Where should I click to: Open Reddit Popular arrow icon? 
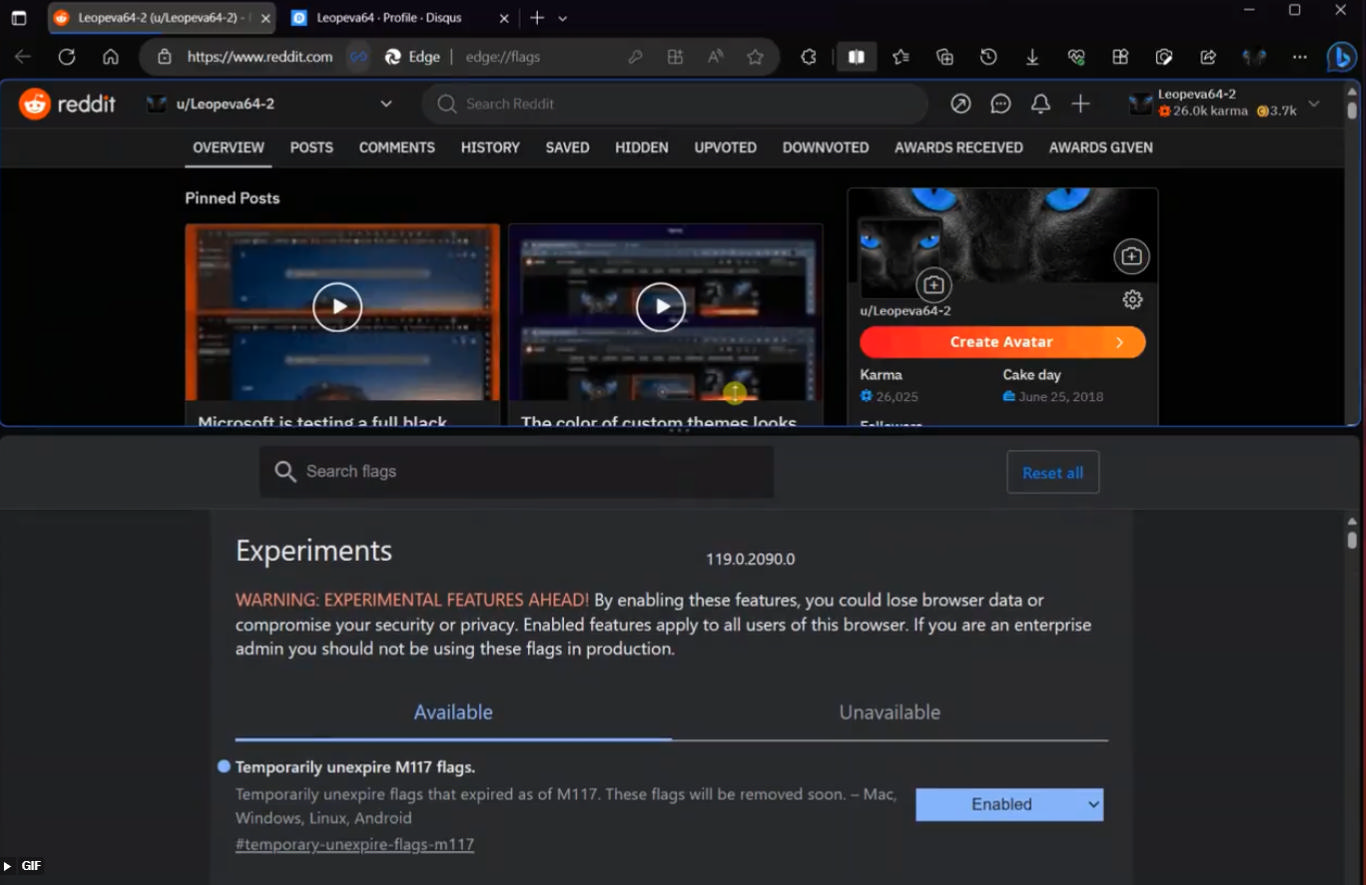pos(960,104)
